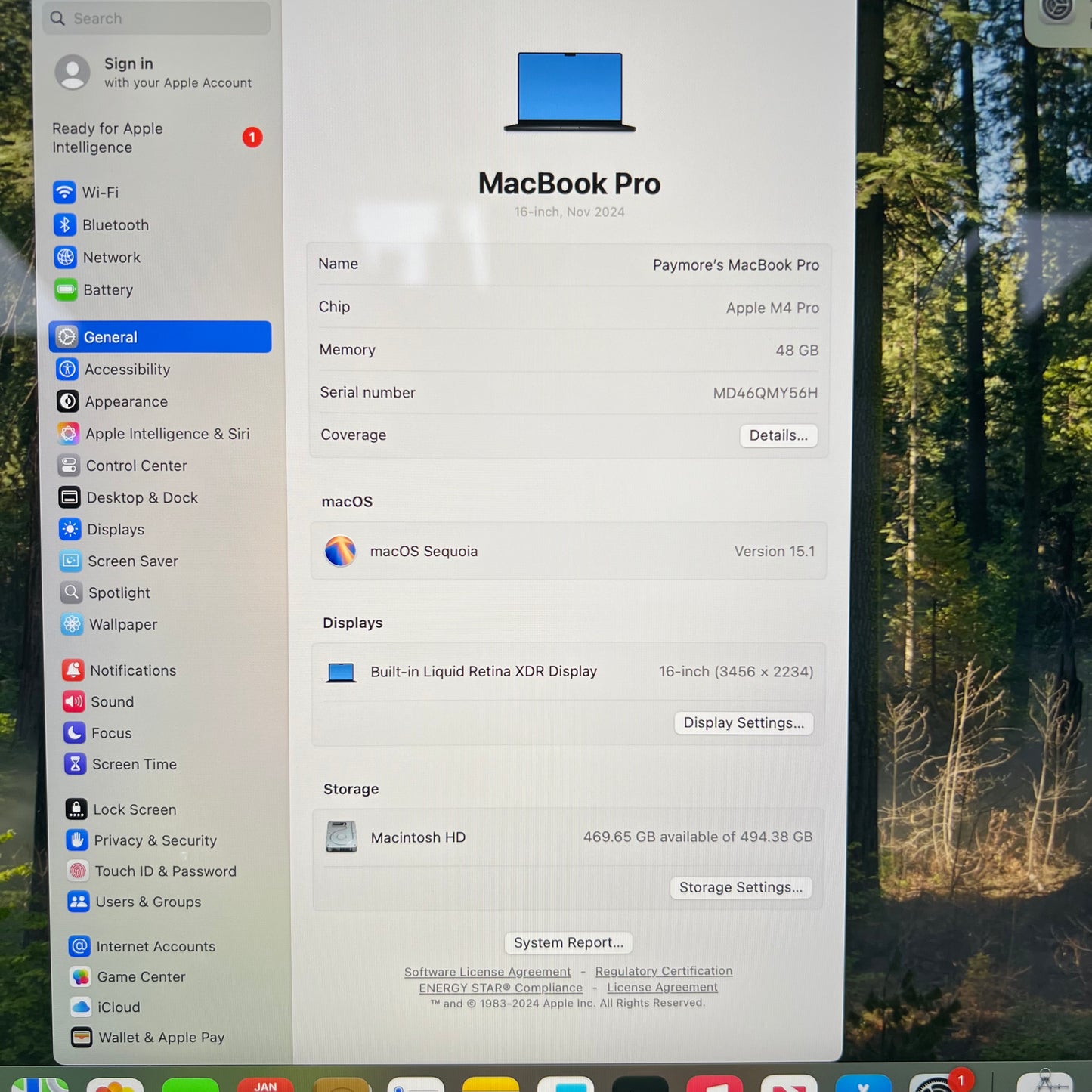Click Display Settings under Displays
Screen dimensions: 1092x1092
click(x=744, y=722)
